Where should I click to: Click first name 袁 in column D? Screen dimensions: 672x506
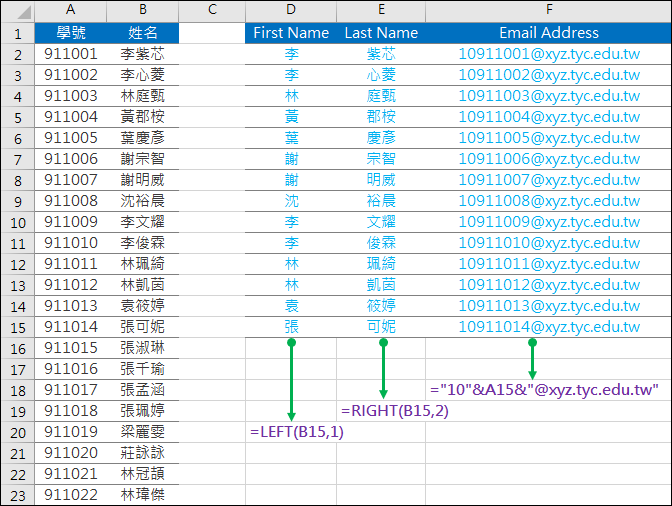[x=291, y=306]
